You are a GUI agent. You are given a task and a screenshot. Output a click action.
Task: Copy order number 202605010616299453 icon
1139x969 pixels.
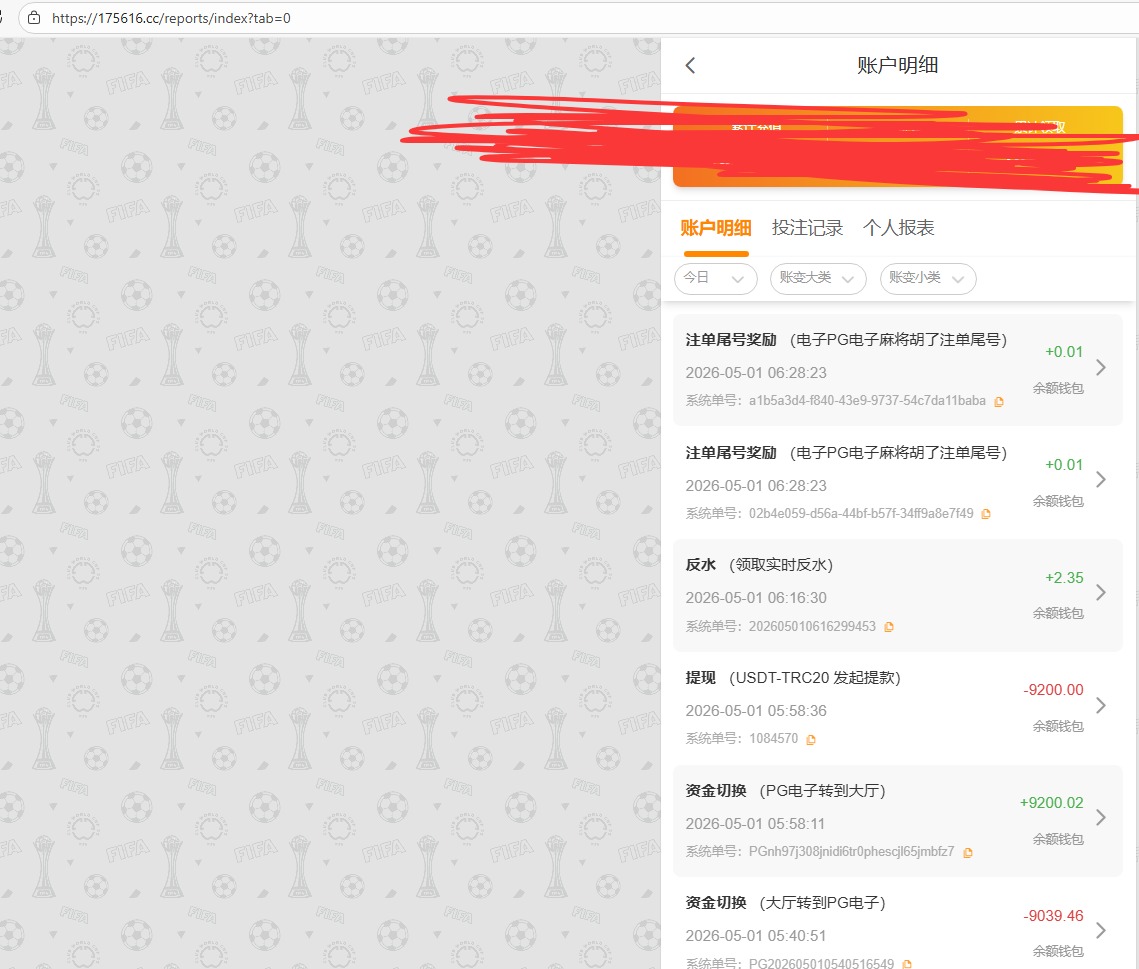(888, 627)
